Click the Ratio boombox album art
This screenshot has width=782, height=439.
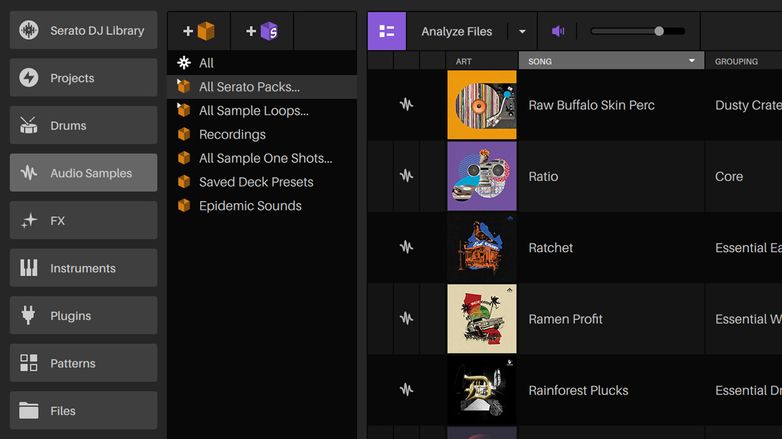[482, 176]
